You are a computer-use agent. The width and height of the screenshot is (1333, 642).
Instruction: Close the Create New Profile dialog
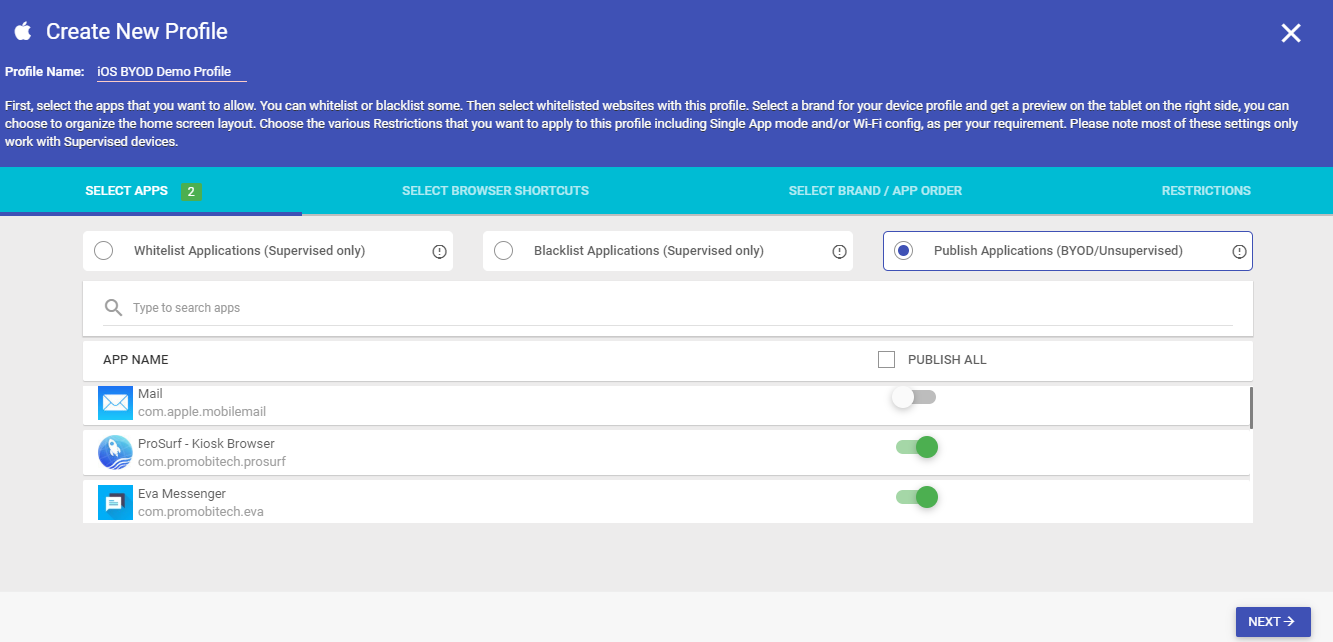pyautogui.click(x=1291, y=33)
